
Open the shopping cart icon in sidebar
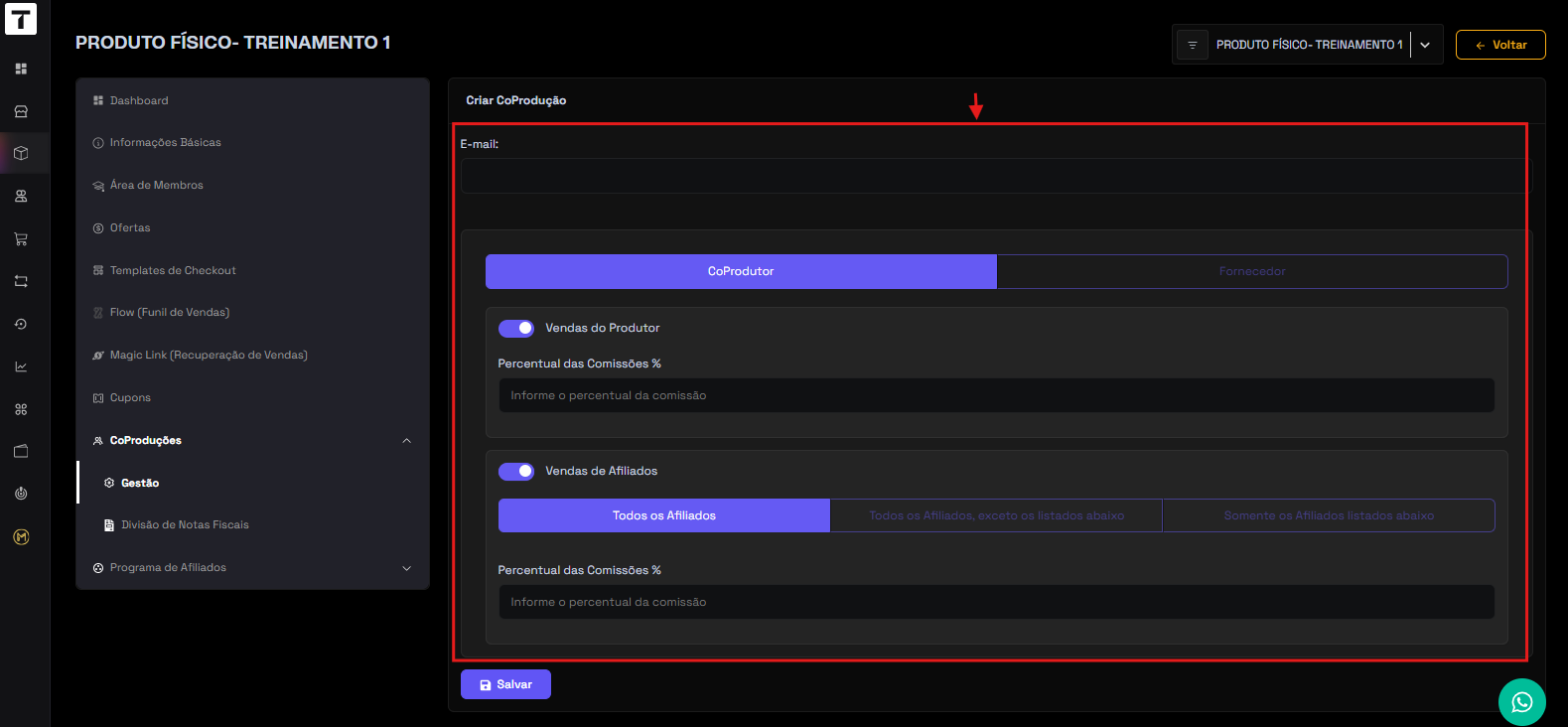tap(21, 238)
